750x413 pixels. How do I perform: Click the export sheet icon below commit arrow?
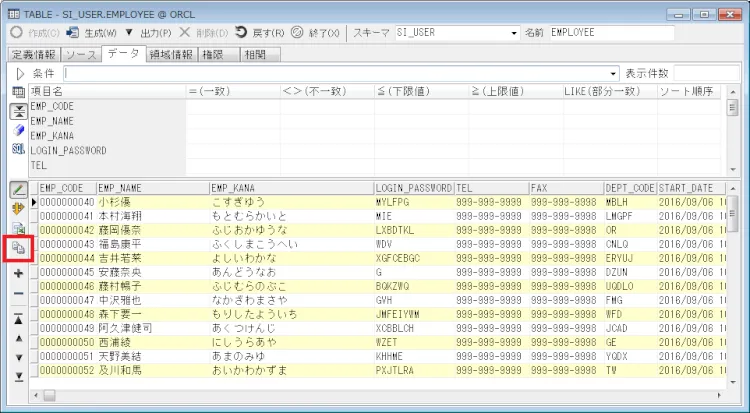[18, 229]
